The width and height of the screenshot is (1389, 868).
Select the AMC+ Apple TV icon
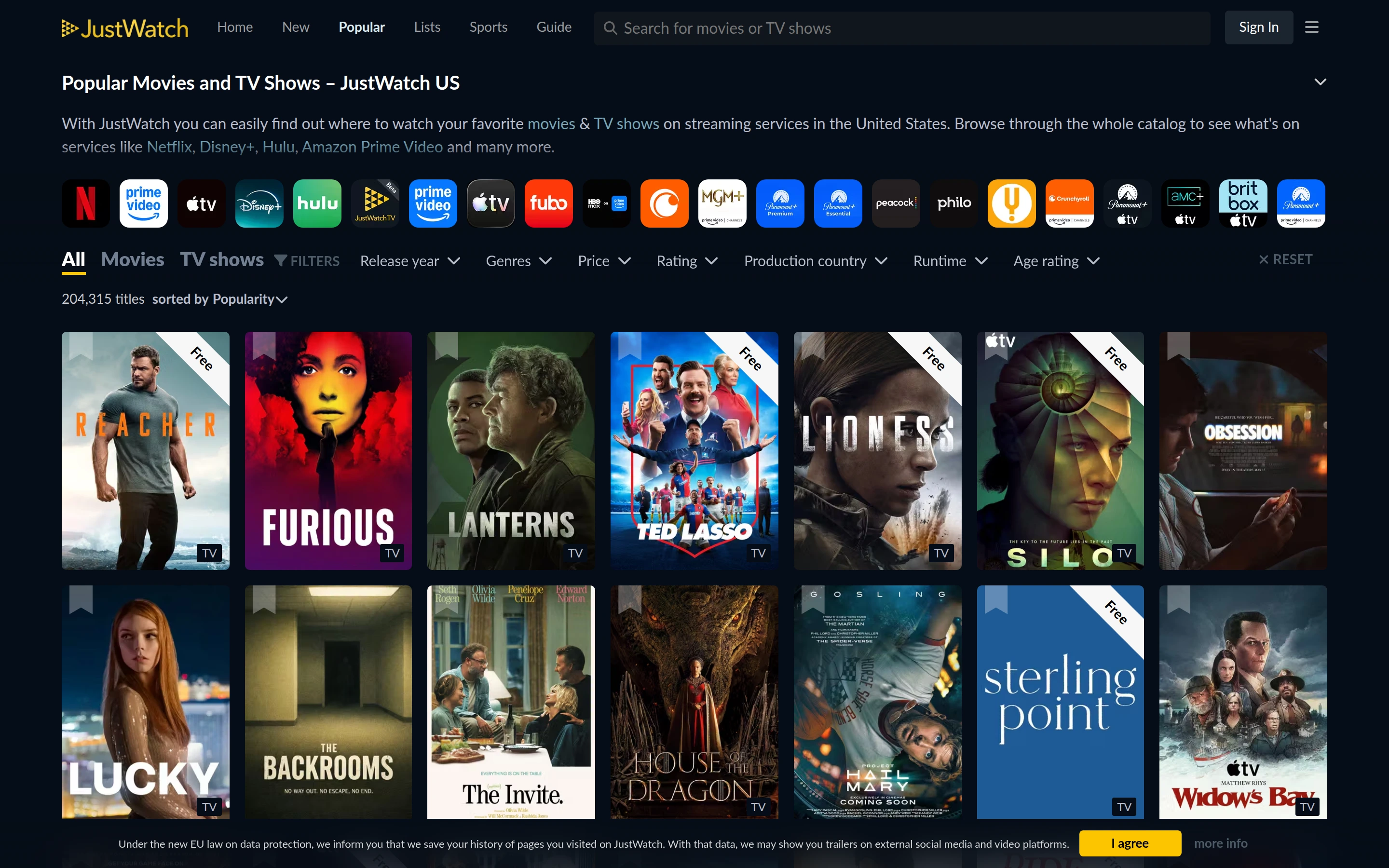click(1185, 203)
